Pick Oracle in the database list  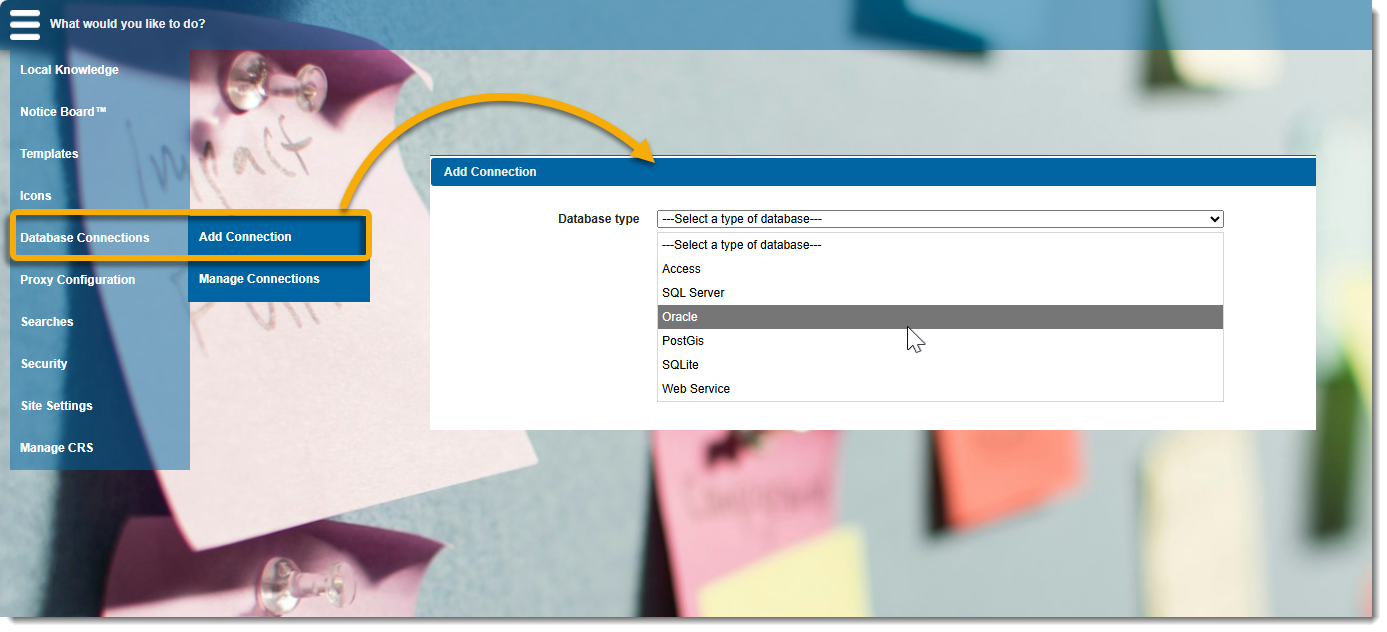point(680,317)
